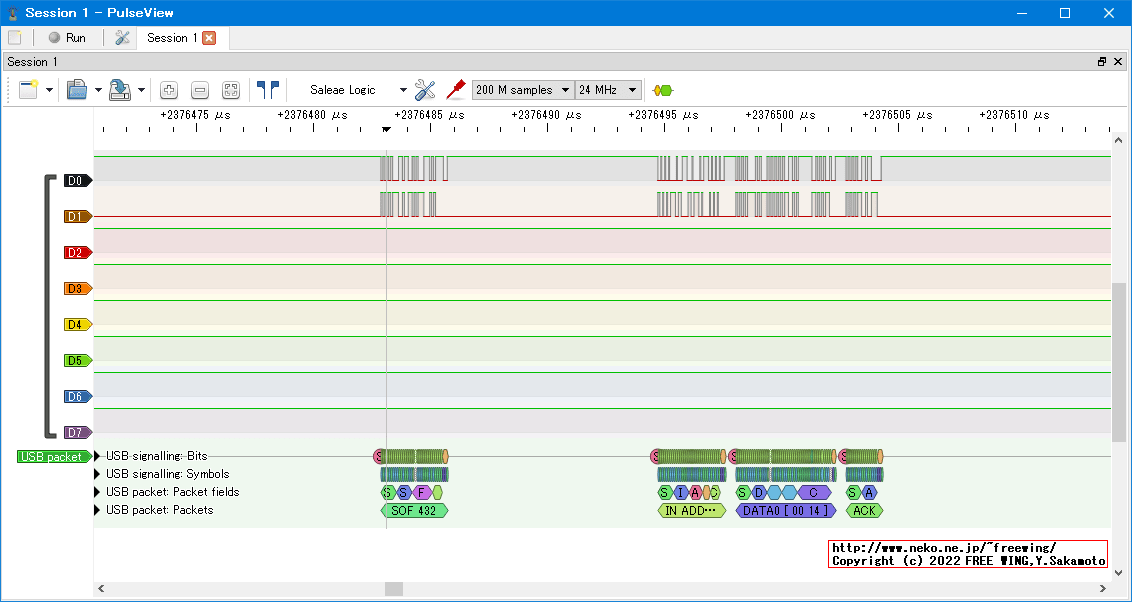Open the 24 MHz sample rate dropdown
This screenshot has width=1132, height=602.
point(607,90)
